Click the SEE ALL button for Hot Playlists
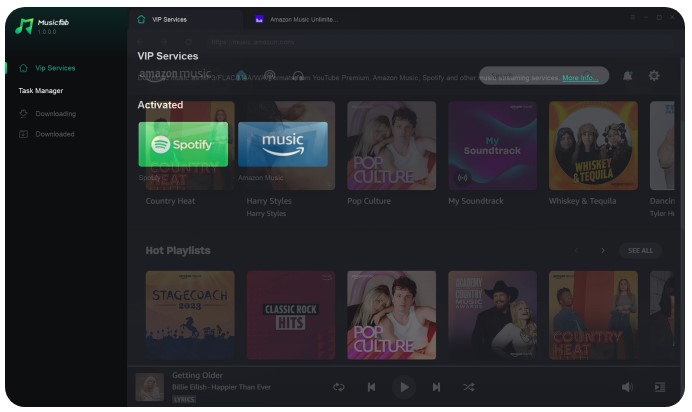The image size is (692, 412). pyautogui.click(x=640, y=251)
